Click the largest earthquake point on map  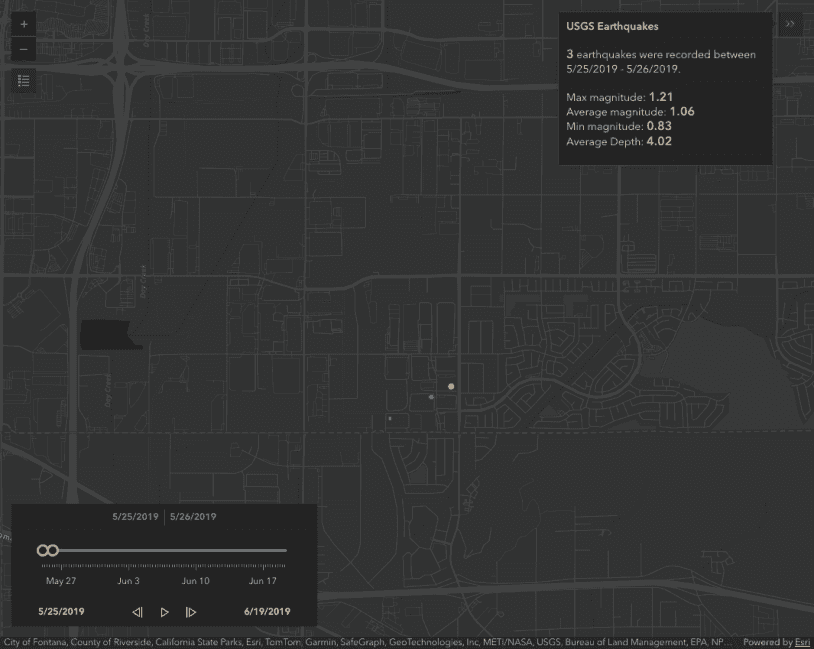pos(451,386)
